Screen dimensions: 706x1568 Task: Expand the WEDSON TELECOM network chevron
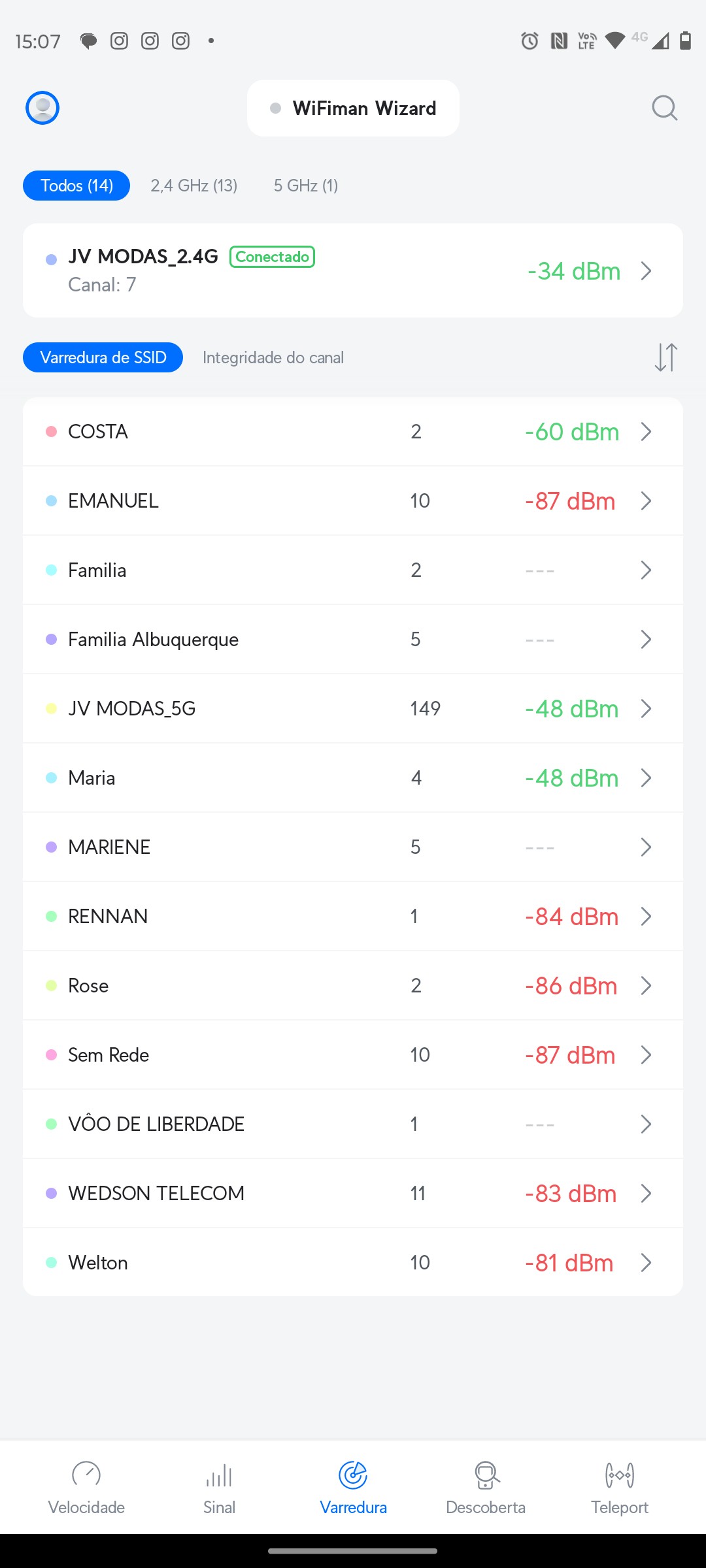pos(646,1194)
